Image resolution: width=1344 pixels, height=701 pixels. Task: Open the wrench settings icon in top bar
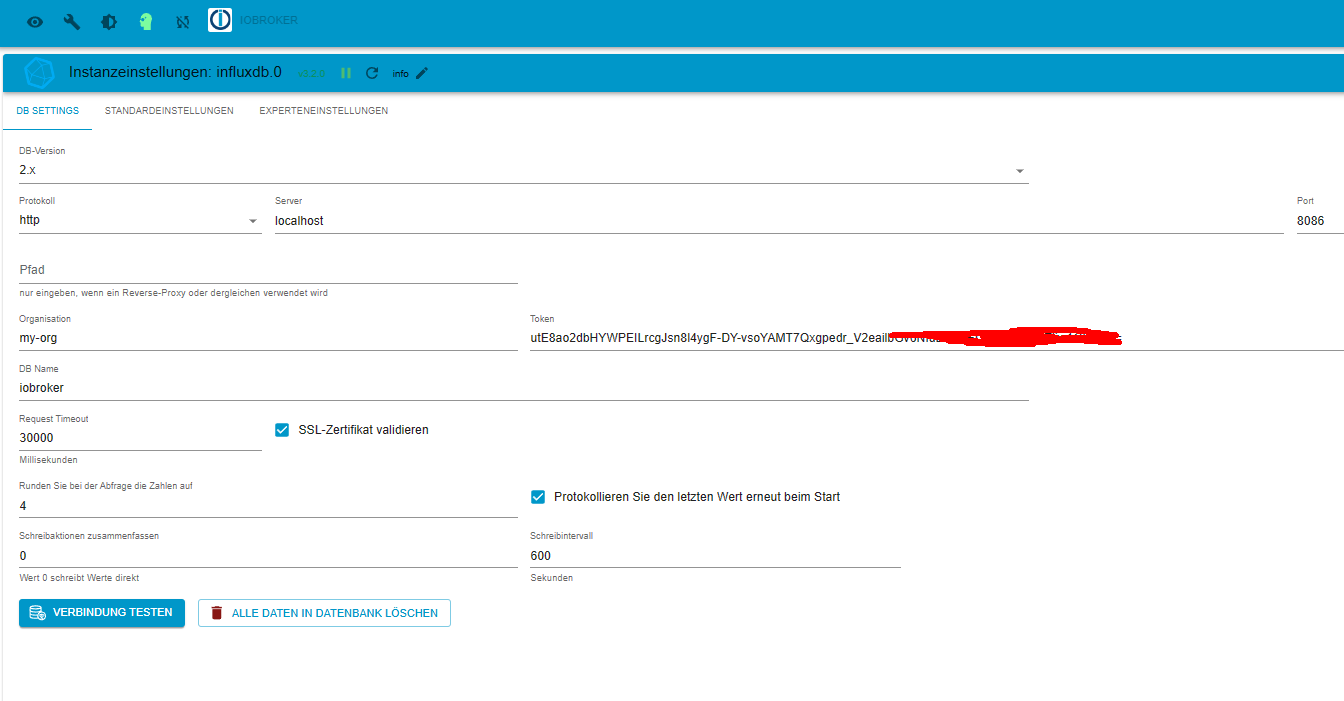(72, 21)
